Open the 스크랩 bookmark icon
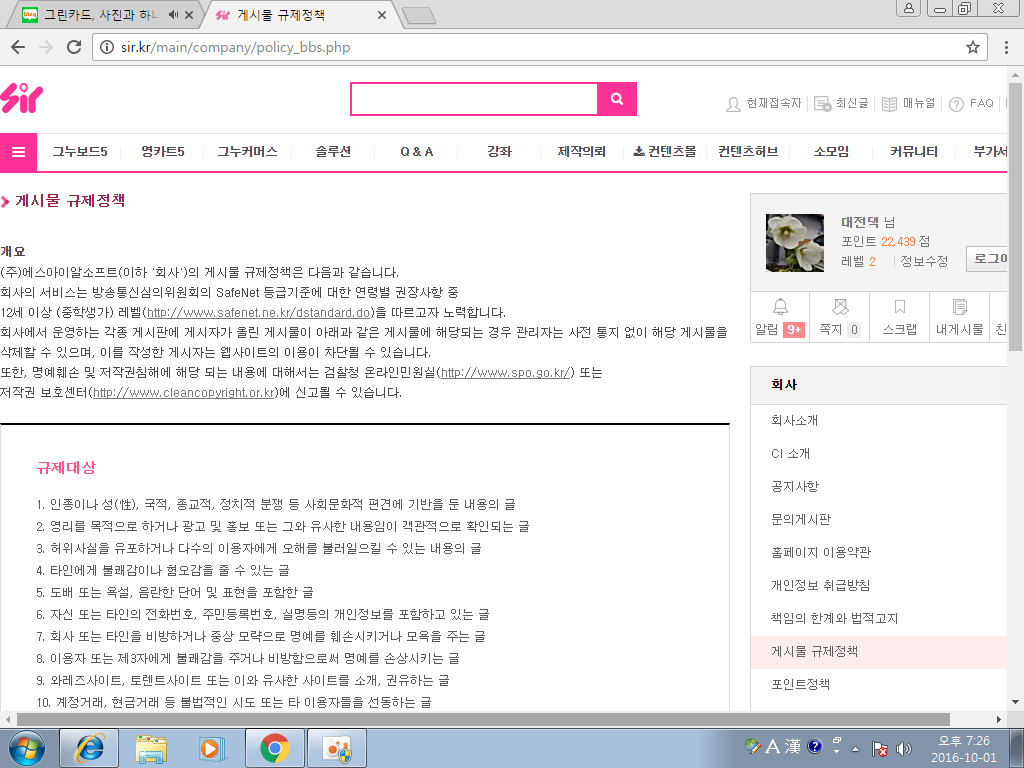 click(899, 307)
